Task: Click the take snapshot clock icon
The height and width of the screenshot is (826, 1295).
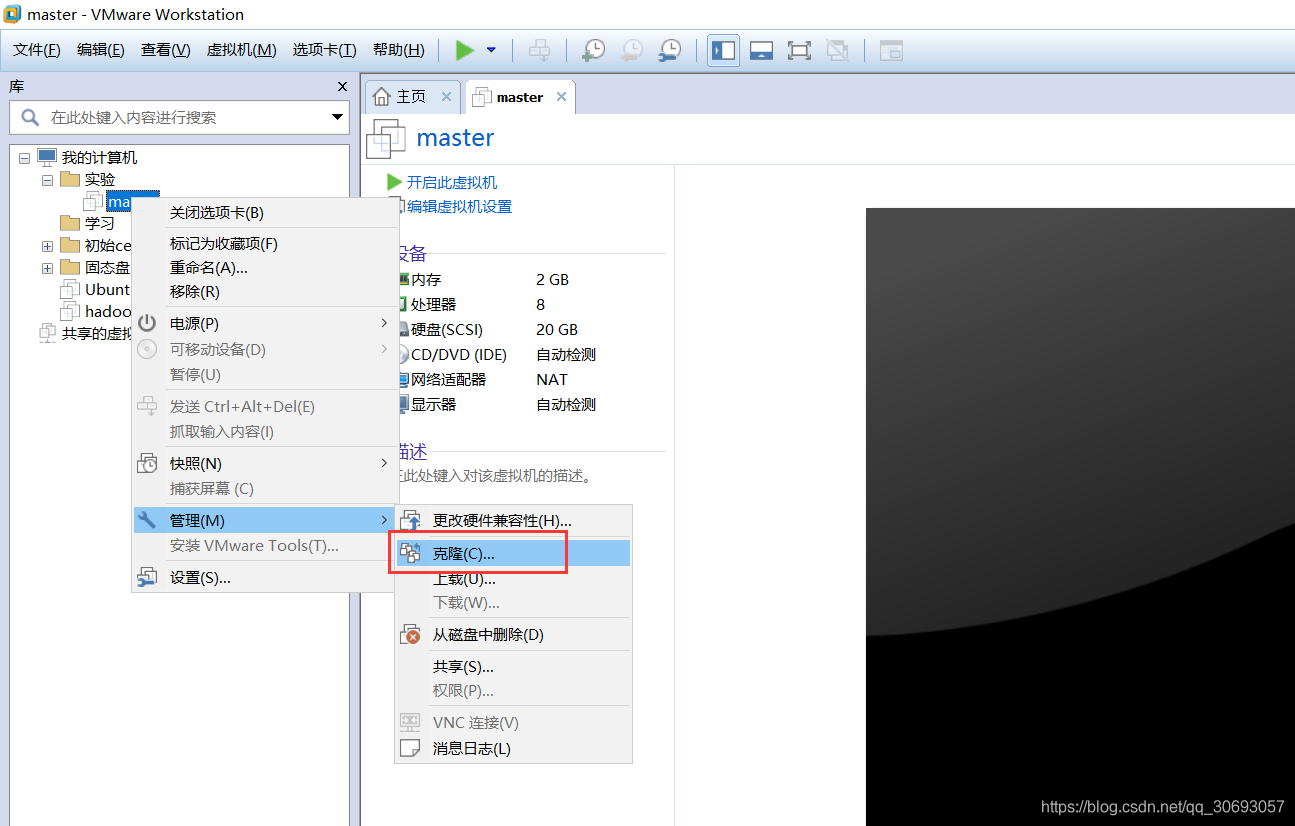Action: [x=594, y=50]
